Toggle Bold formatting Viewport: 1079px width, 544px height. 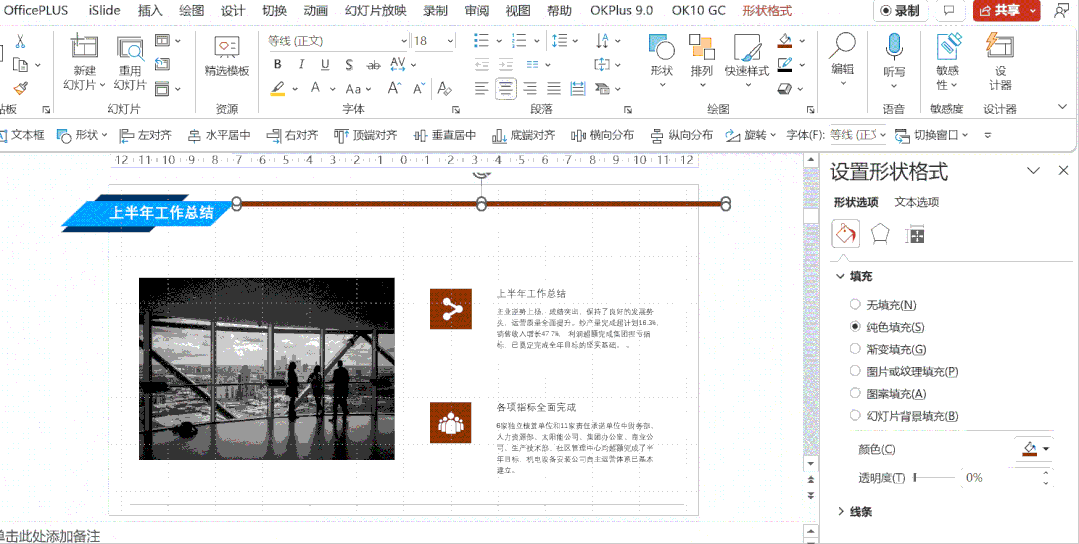[277, 65]
